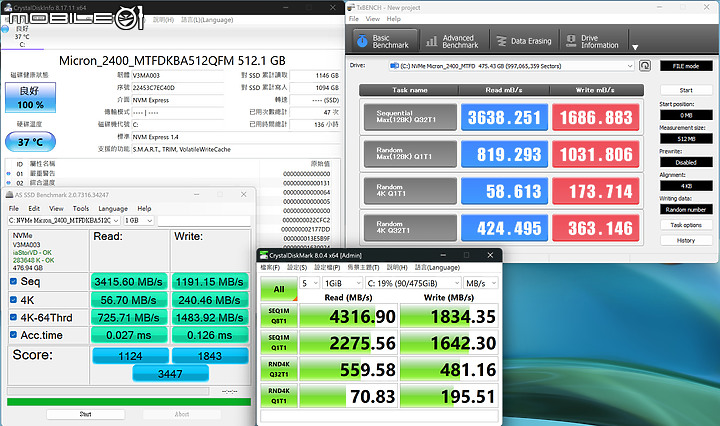Open the File menu in TxBENCH
Image resolution: width=720 pixels, height=426 pixels.
point(354,19)
